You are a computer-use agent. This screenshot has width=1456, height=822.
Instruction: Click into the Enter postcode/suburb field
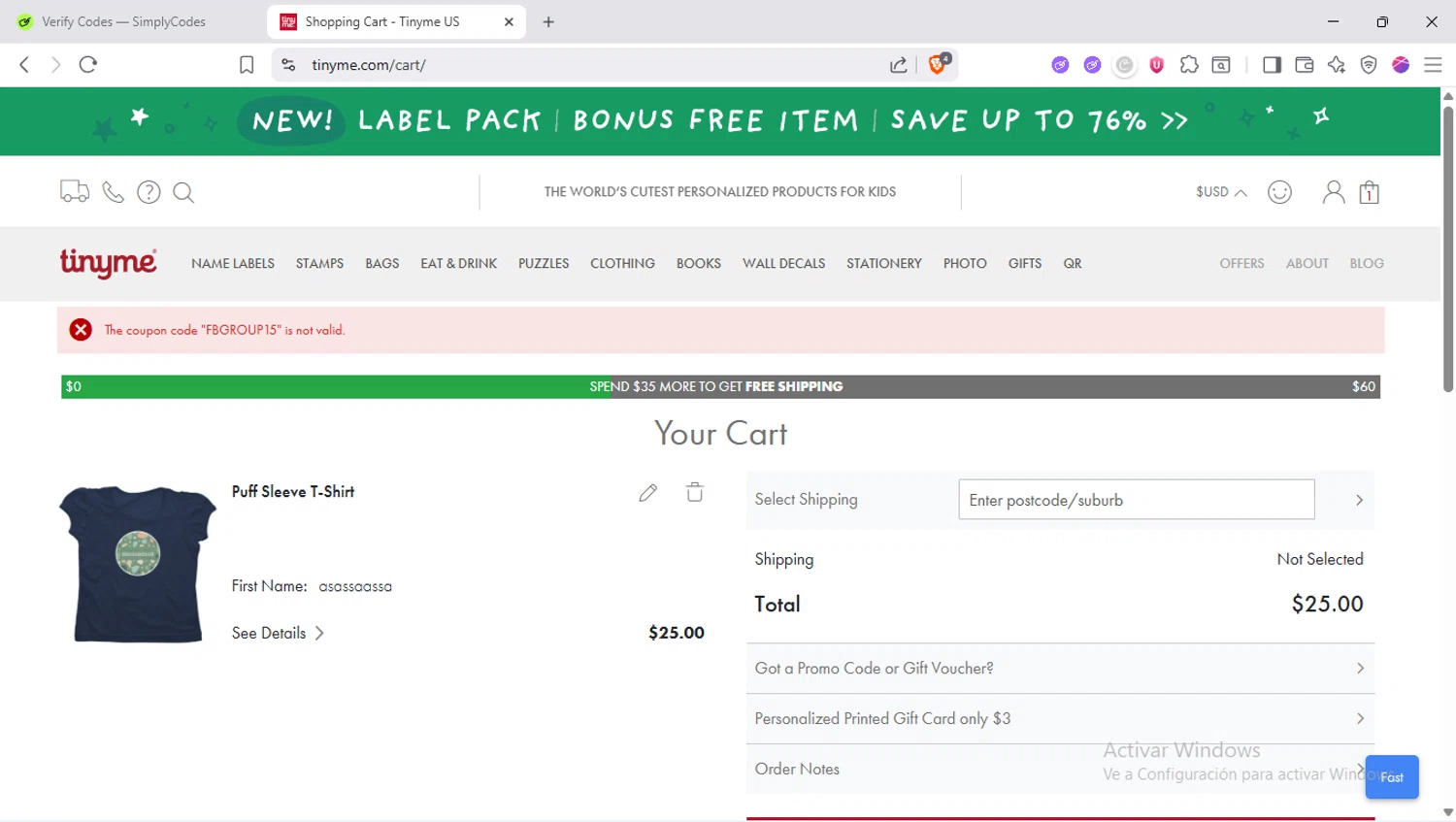pyautogui.click(x=1137, y=500)
